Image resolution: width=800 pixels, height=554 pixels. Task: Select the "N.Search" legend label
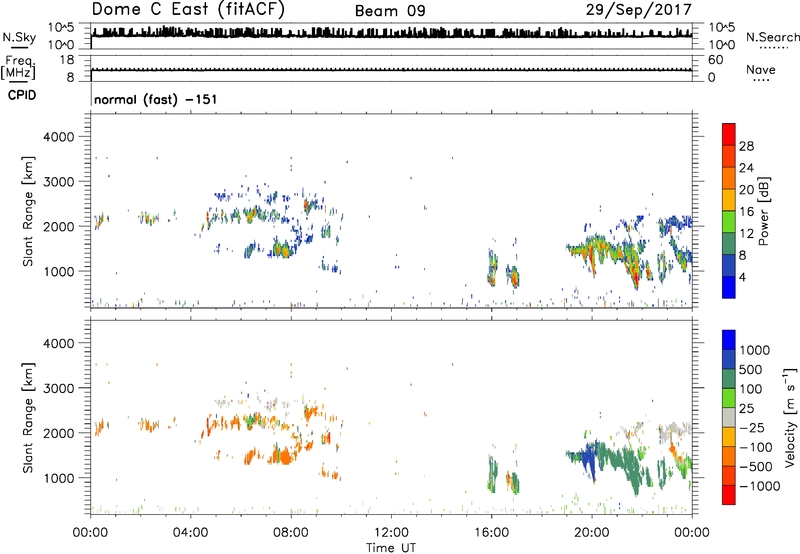pyautogui.click(x=772, y=37)
